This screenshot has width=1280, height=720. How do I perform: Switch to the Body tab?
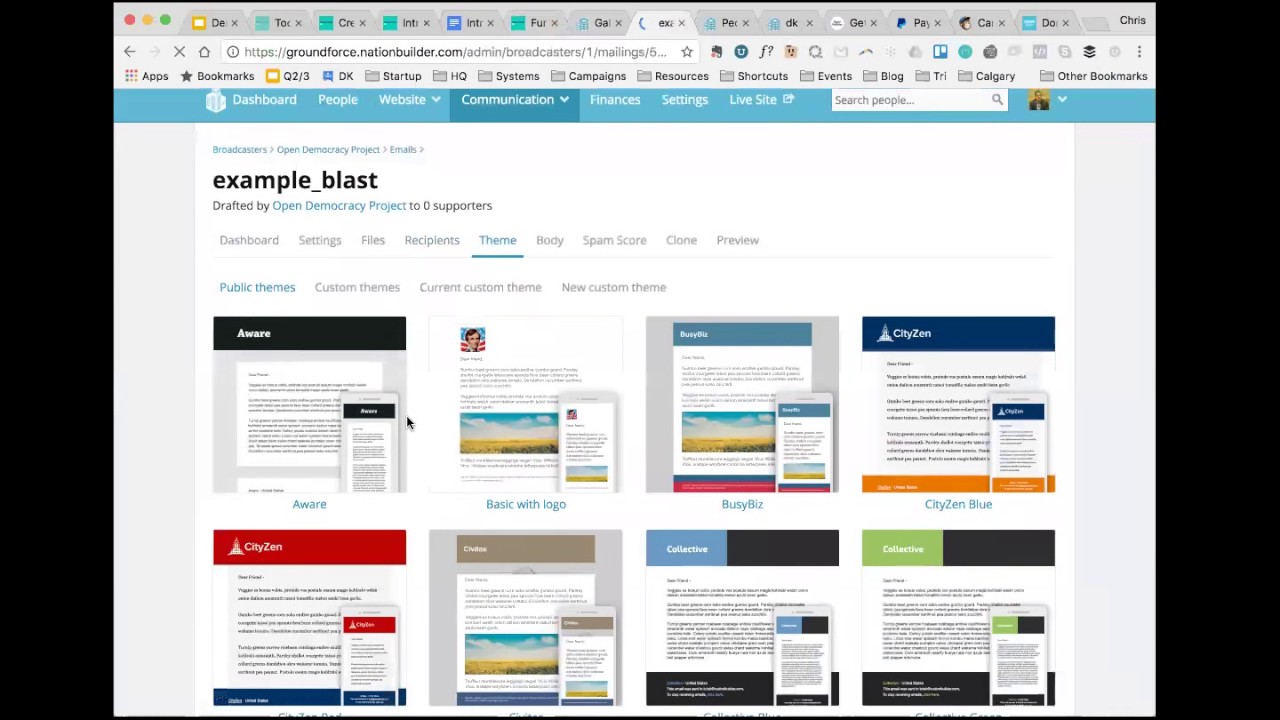(x=550, y=240)
